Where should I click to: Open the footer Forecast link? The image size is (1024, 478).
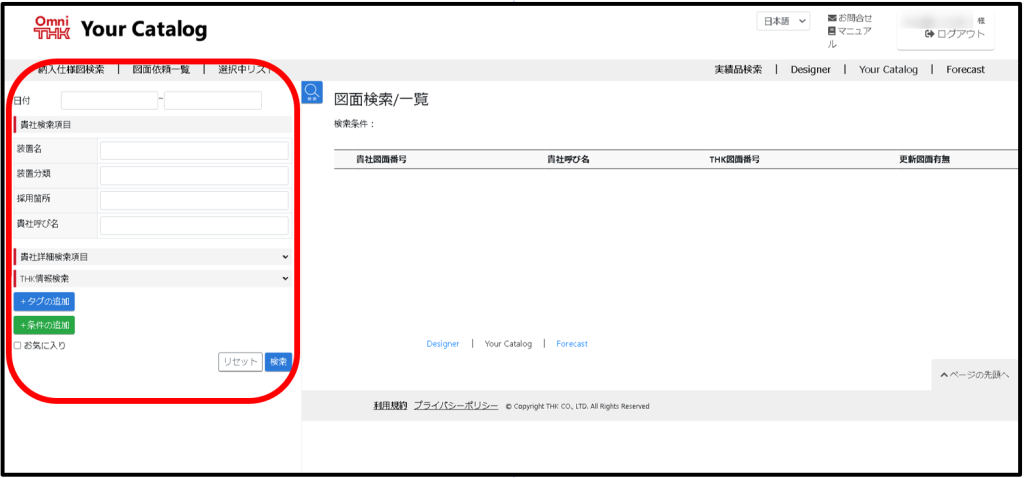[x=572, y=344]
